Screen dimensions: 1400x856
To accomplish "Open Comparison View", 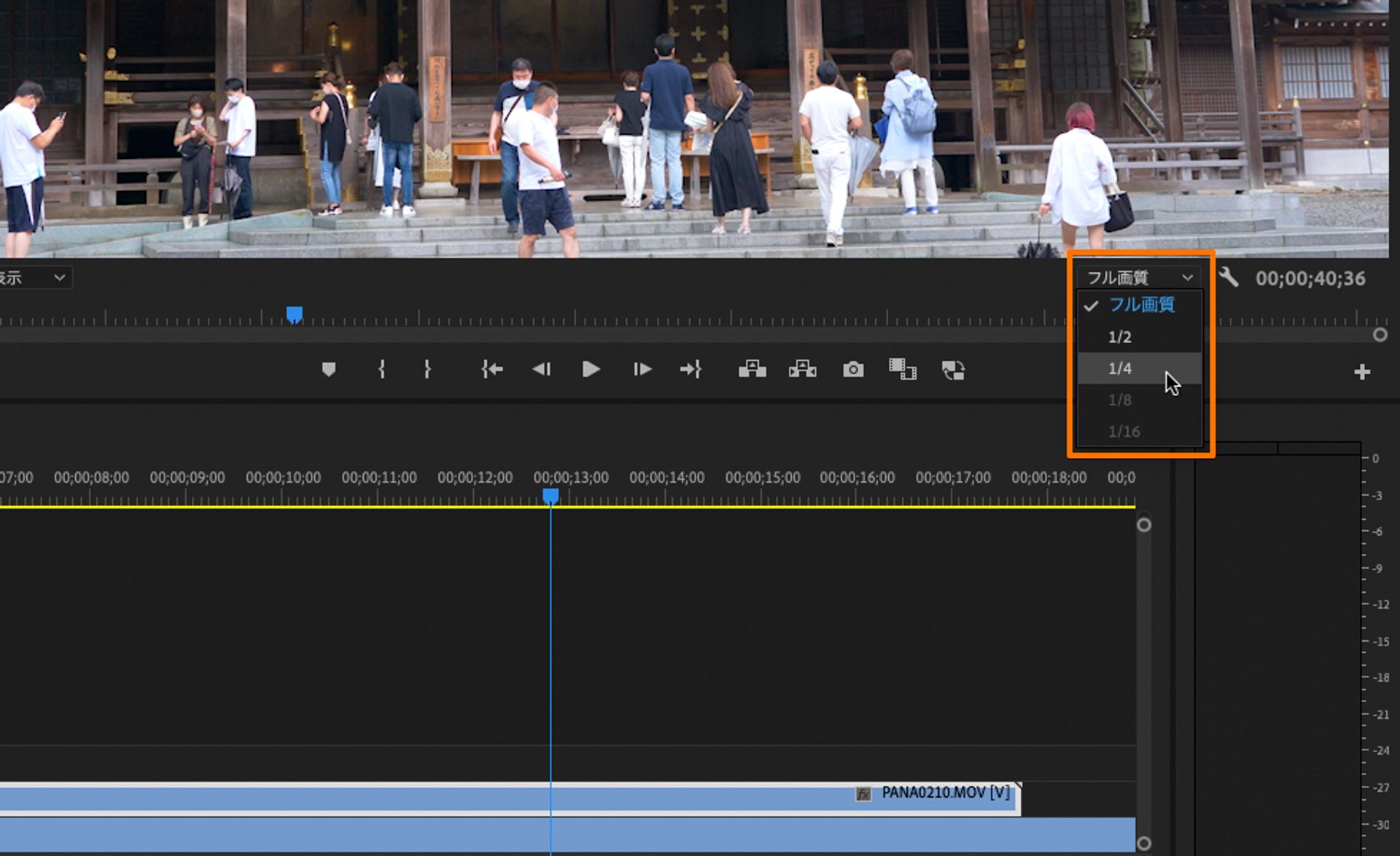I will (903, 370).
